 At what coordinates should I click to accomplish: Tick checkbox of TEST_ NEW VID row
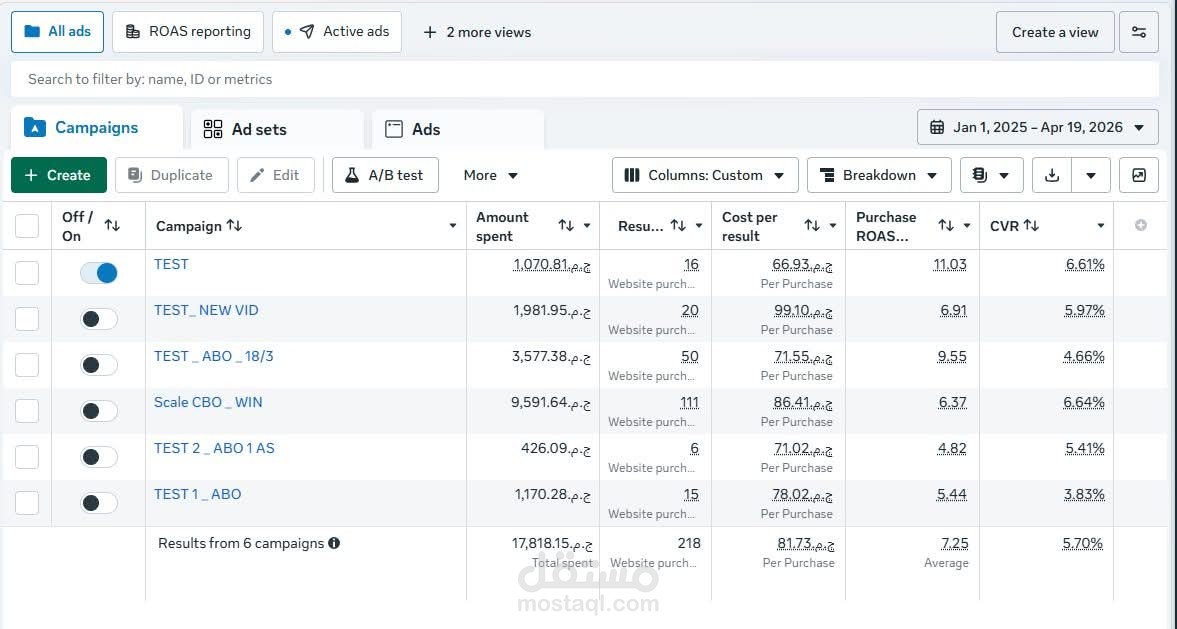27,319
